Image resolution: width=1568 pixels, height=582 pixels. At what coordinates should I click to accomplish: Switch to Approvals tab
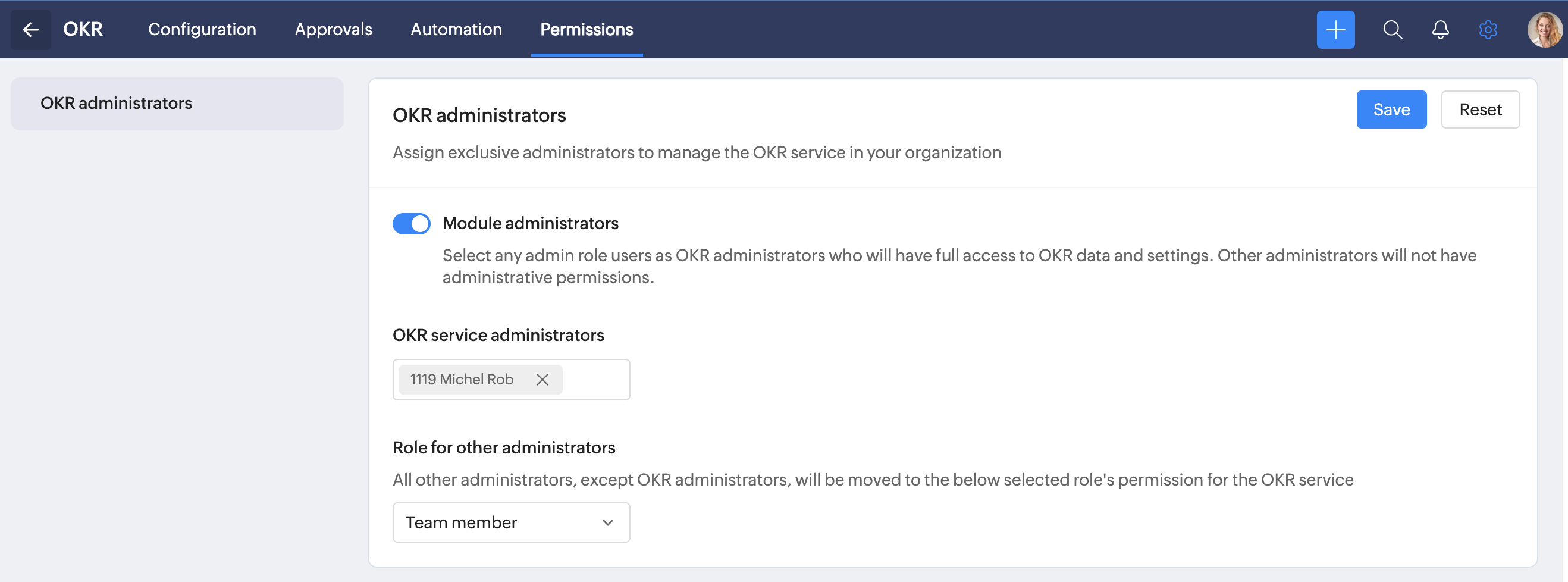point(333,29)
